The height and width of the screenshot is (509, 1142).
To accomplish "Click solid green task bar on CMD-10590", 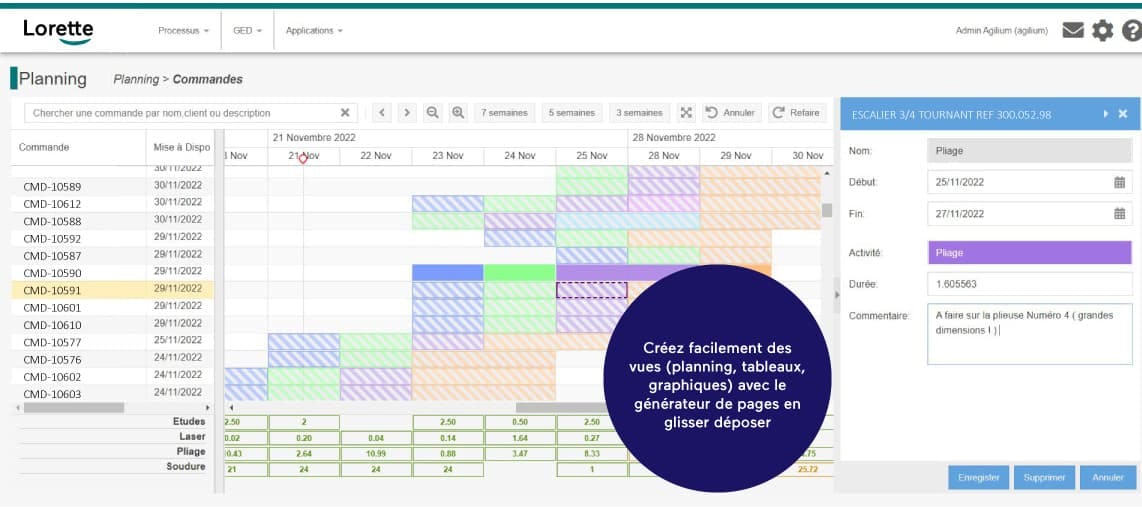I will coord(520,272).
